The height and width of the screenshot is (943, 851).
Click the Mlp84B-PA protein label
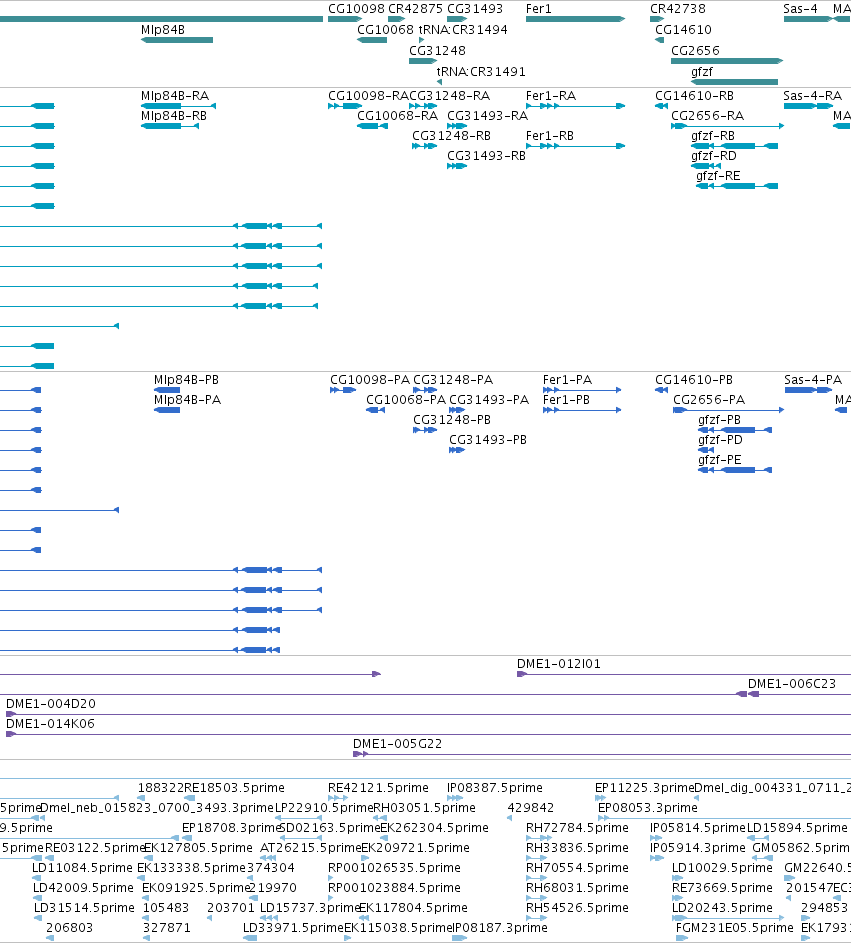(188, 400)
